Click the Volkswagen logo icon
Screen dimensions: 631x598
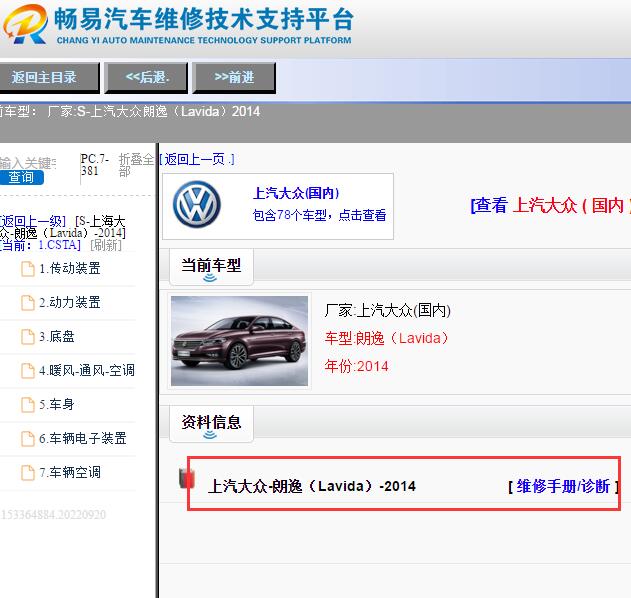tap(196, 204)
